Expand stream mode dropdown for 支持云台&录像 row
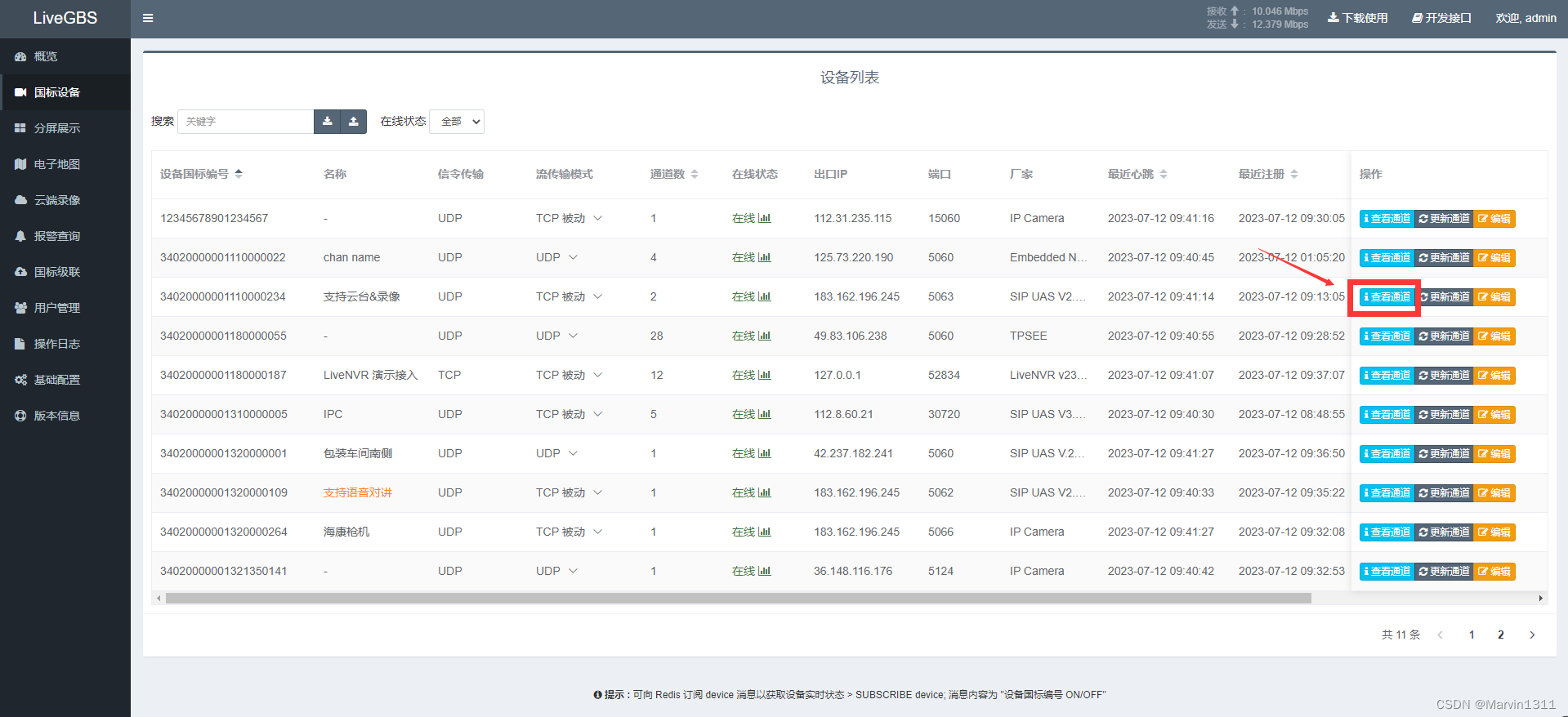1568x717 pixels. (x=598, y=296)
